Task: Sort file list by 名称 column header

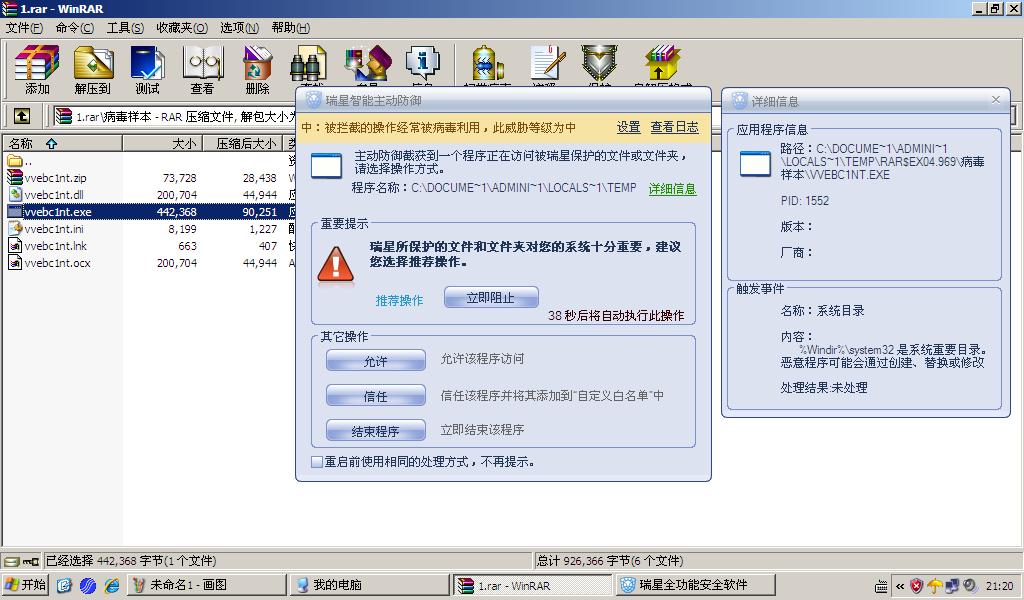Action: click(x=63, y=144)
